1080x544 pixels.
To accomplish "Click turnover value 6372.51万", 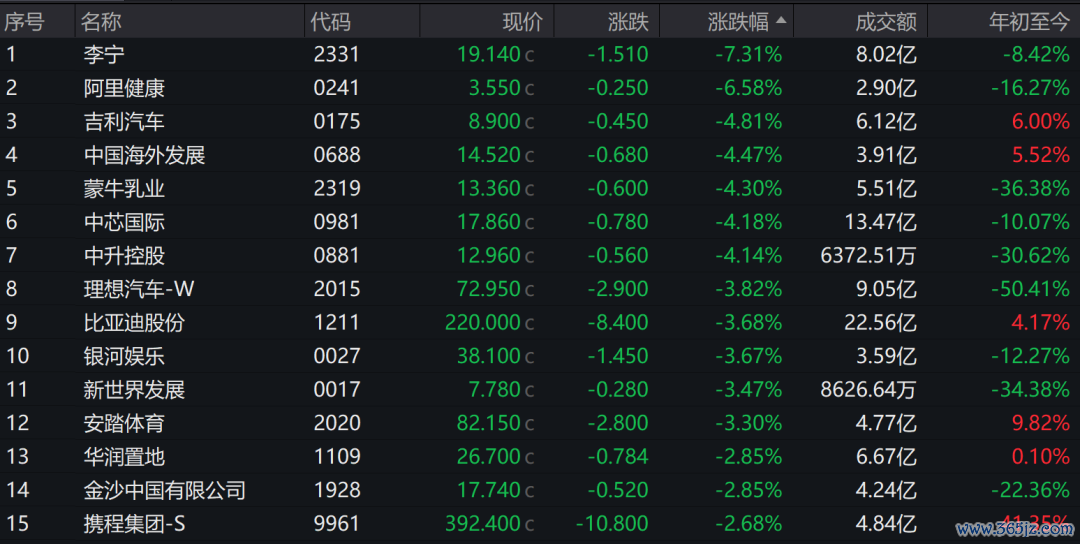I will point(869,255).
